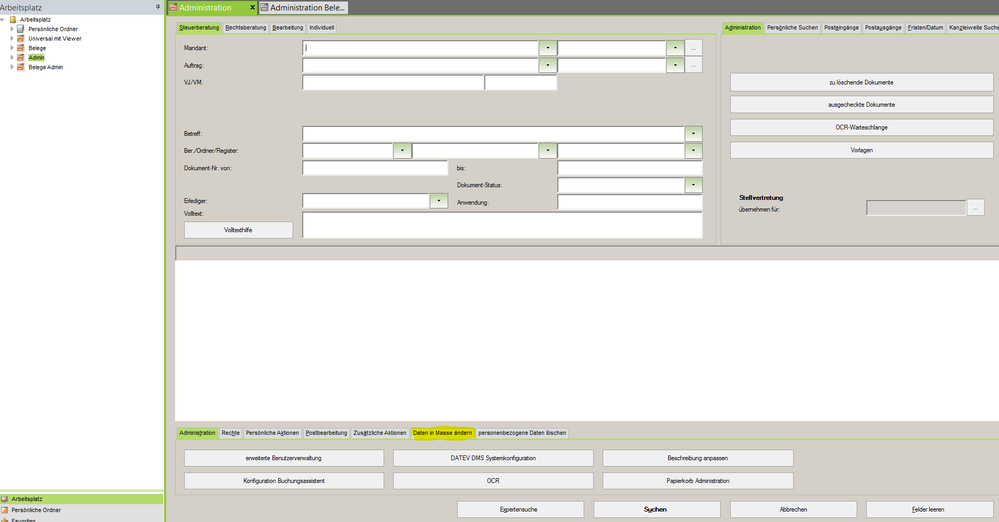Open the OCR-Warteschlange

(x=861, y=127)
